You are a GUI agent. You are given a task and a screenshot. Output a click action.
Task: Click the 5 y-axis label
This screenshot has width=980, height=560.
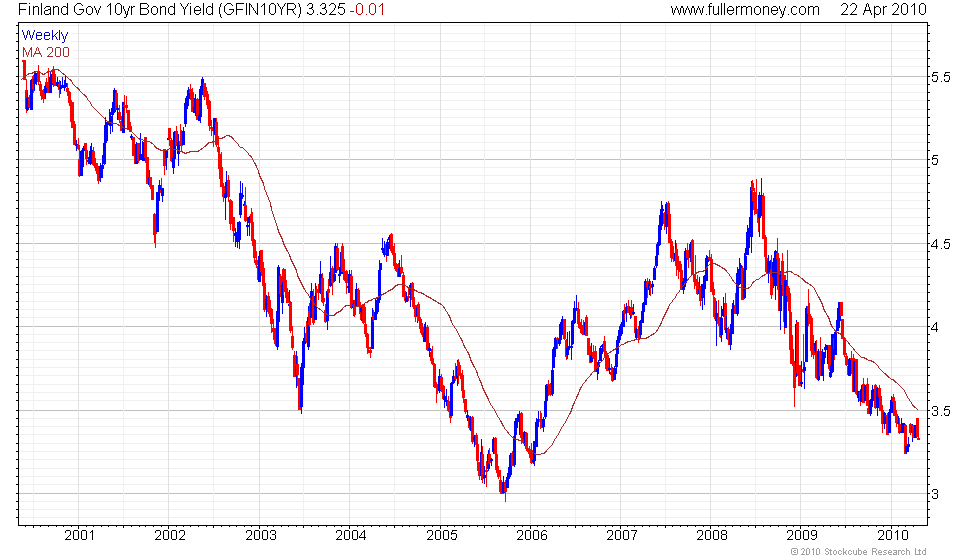click(x=935, y=160)
